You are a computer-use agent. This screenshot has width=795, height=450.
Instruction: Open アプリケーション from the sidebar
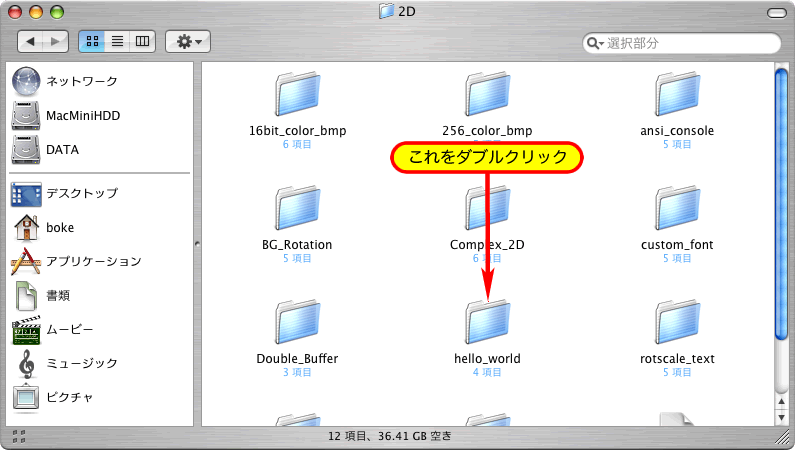(76, 261)
